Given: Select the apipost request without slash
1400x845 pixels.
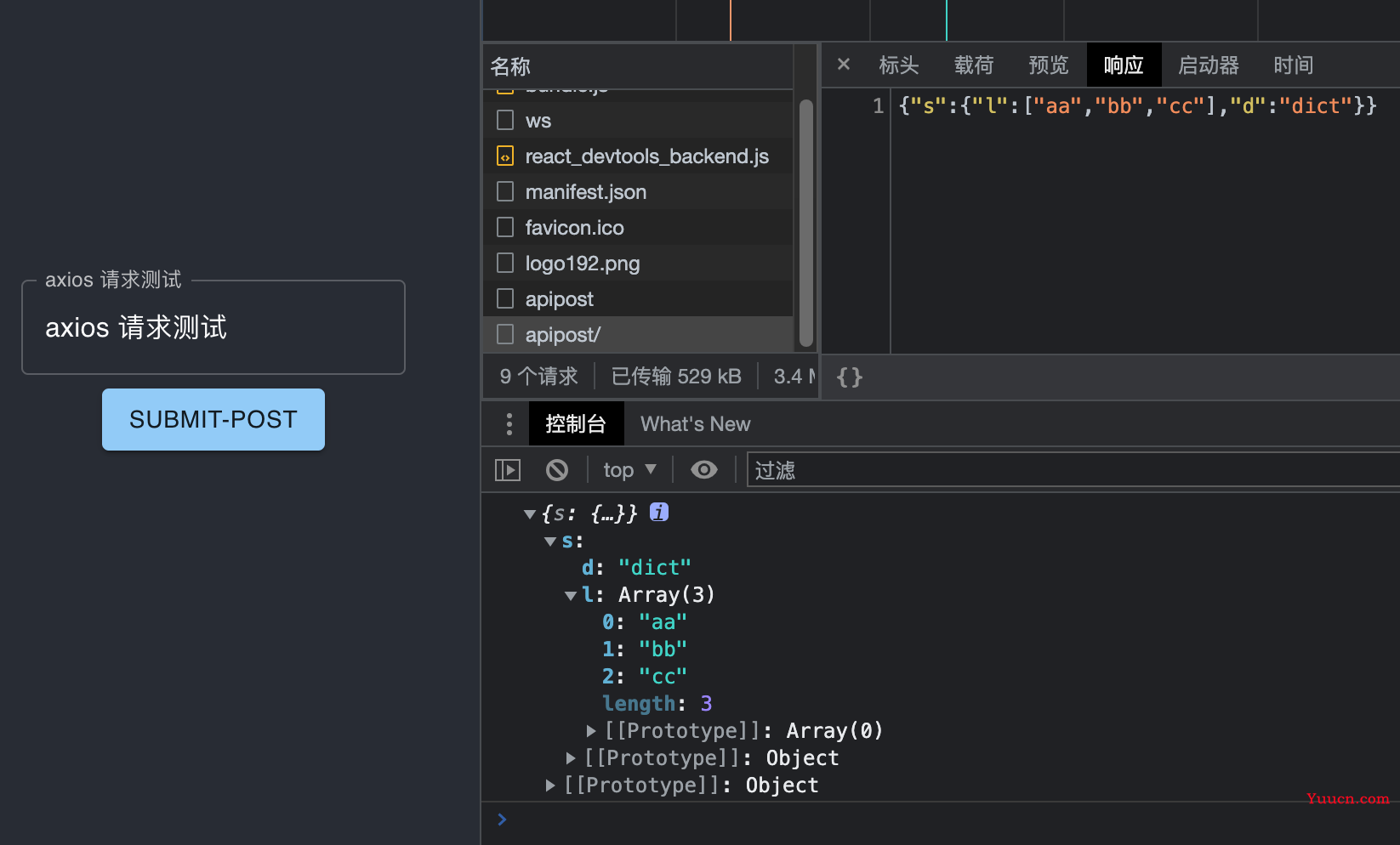Looking at the screenshot, I should click(638, 299).
